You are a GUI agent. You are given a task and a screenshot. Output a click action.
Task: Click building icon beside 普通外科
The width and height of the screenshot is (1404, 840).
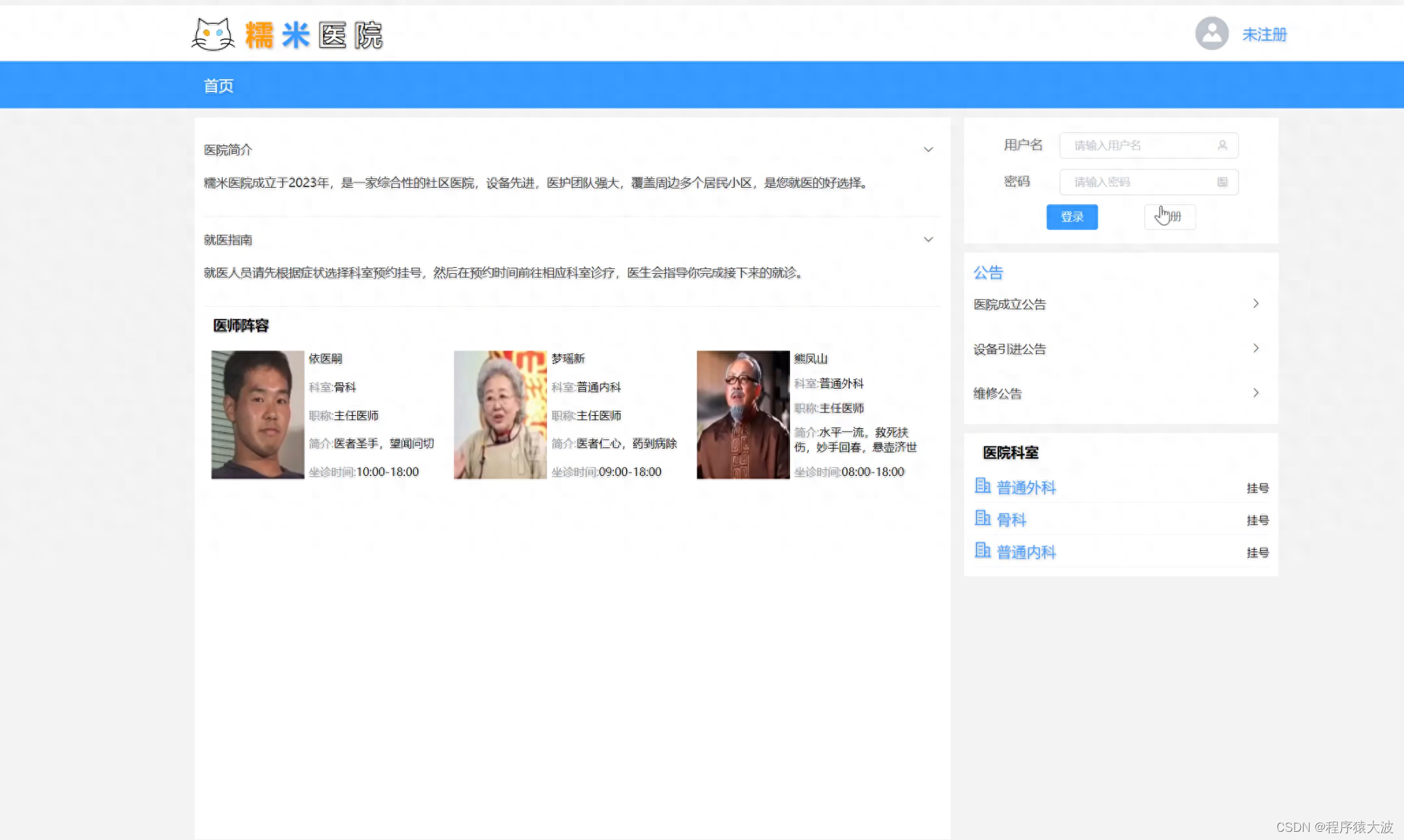pyautogui.click(x=982, y=486)
